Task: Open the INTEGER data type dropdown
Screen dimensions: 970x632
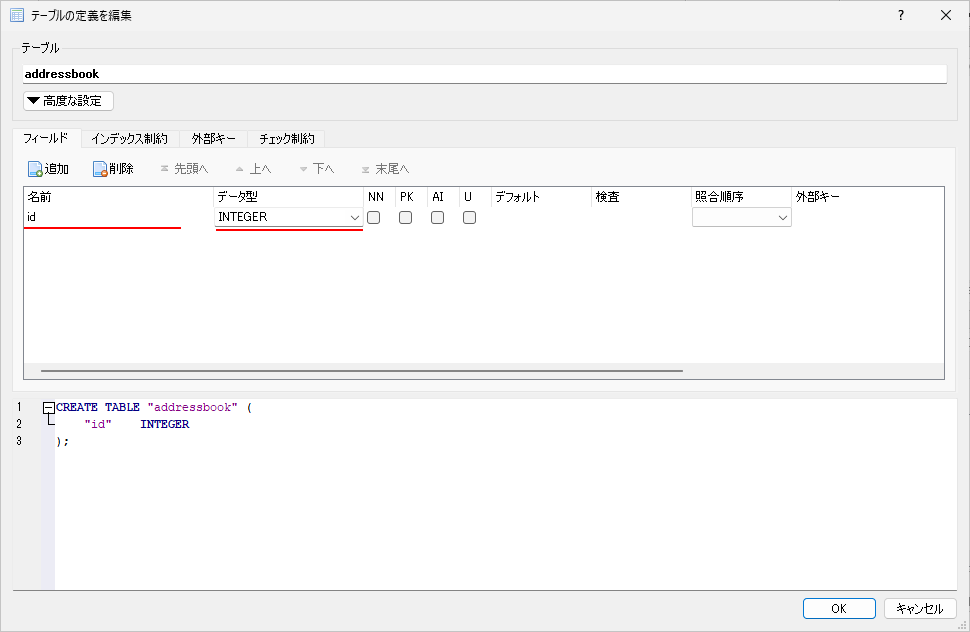Action: pyautogui.click(x=354, y=217)
